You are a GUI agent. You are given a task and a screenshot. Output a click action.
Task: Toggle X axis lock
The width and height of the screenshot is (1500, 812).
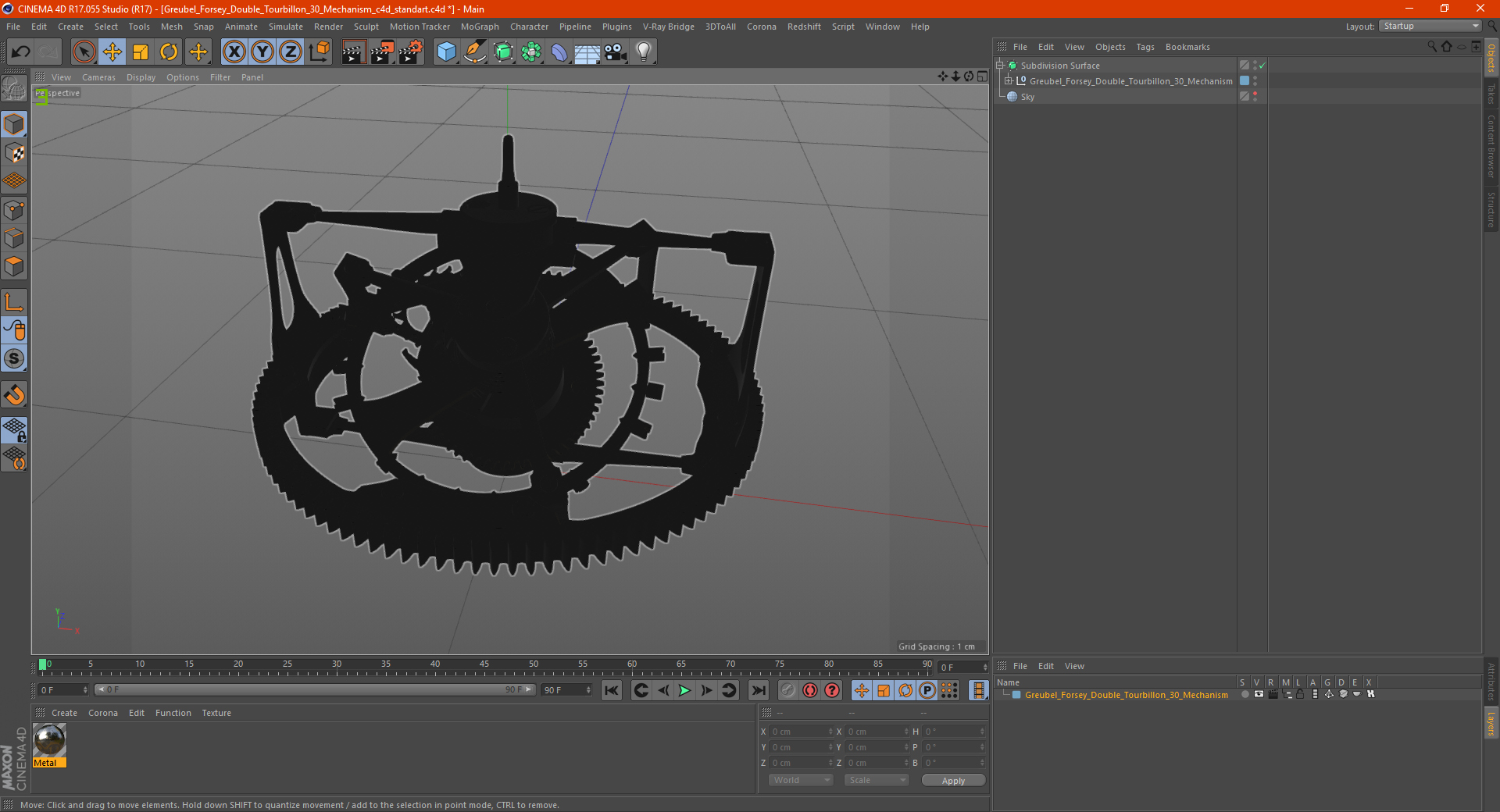tap(234, 52)
